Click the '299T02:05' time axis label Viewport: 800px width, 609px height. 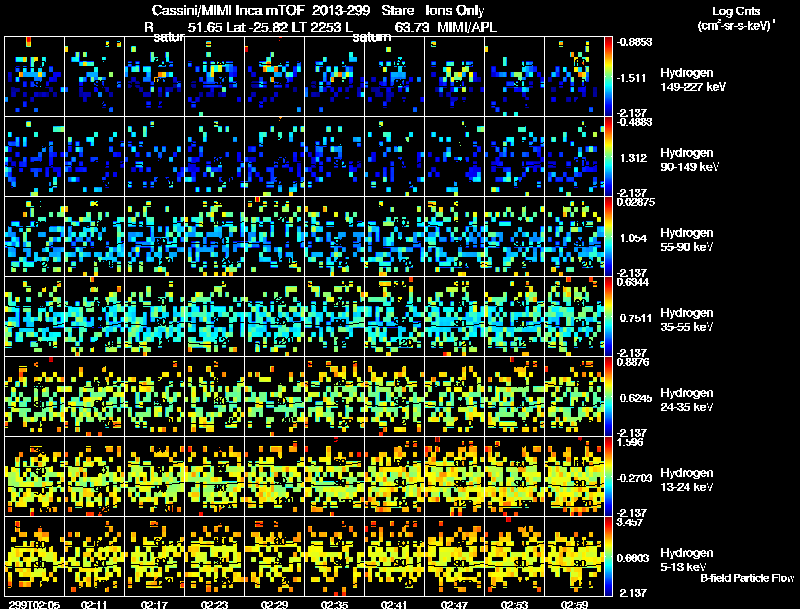[34, 604]
